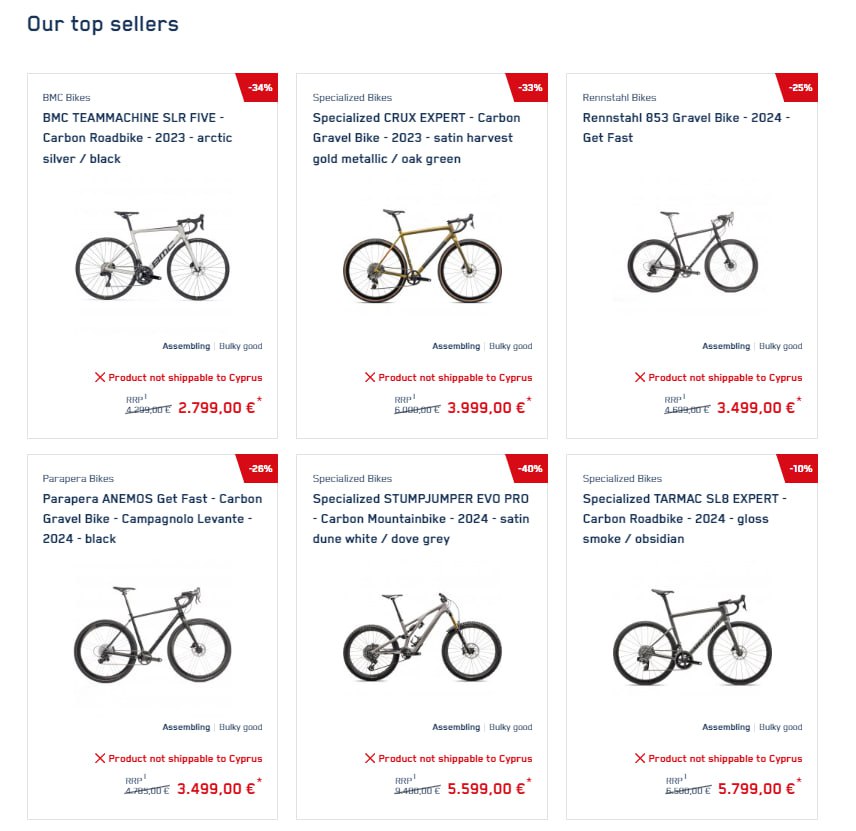Viewport: 856px width, 831px height.
Task: Click the 5.799,00 € Tarmac price
Action: (x=755, y=788)
